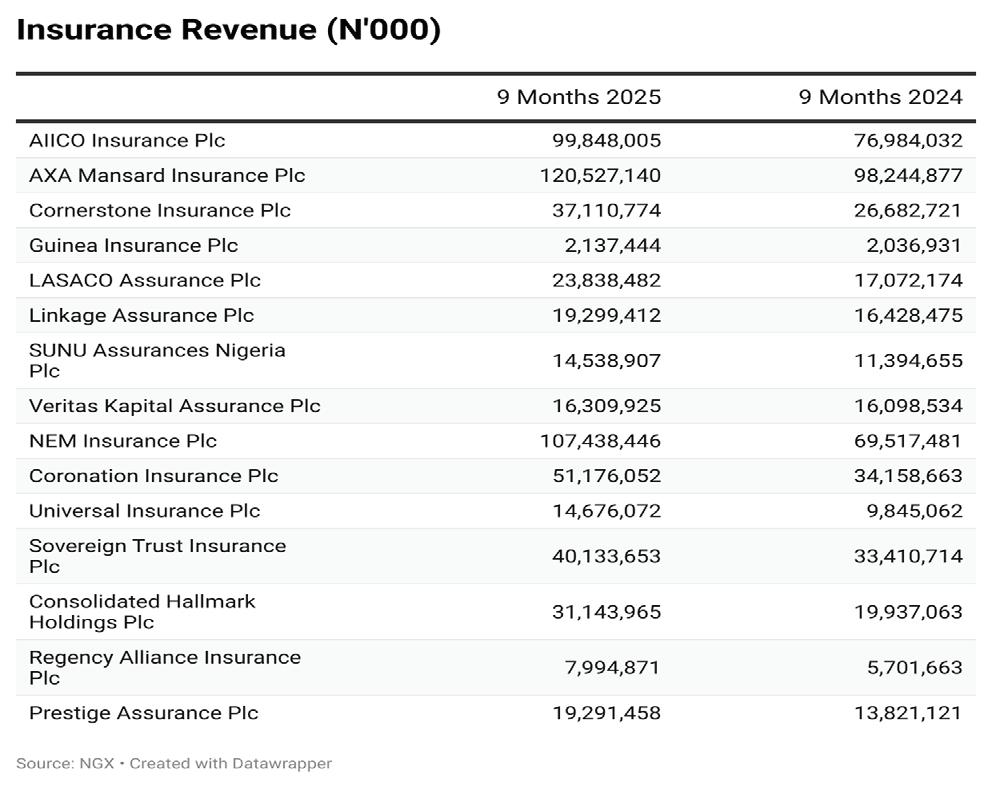
Task: Select the SUNU Assurances Nigeria Plc label
Action: coord(157,360)
